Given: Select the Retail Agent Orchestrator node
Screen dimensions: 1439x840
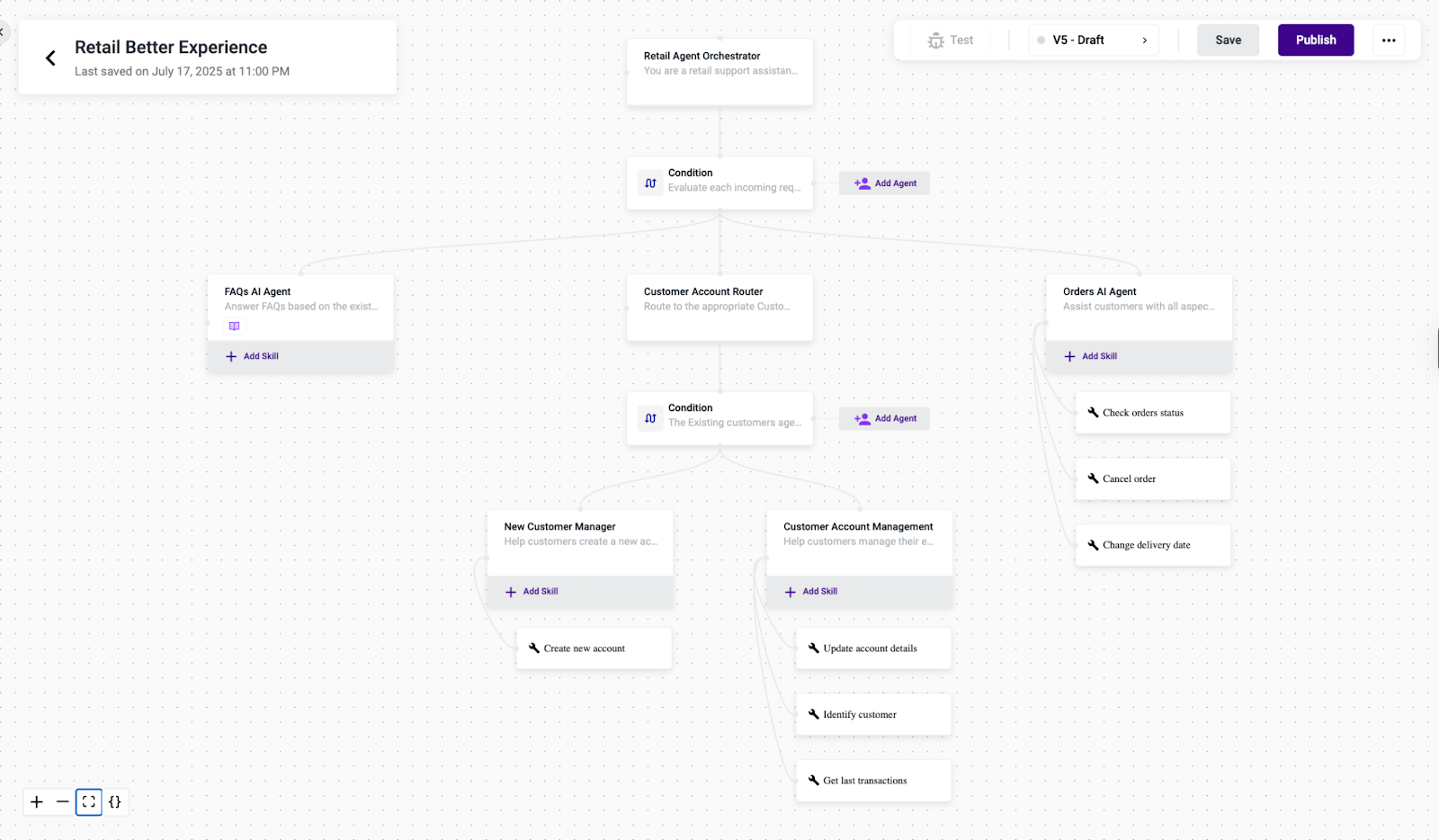Looking at the screenshot, I should pyautogui.click(x=719, y=72).
